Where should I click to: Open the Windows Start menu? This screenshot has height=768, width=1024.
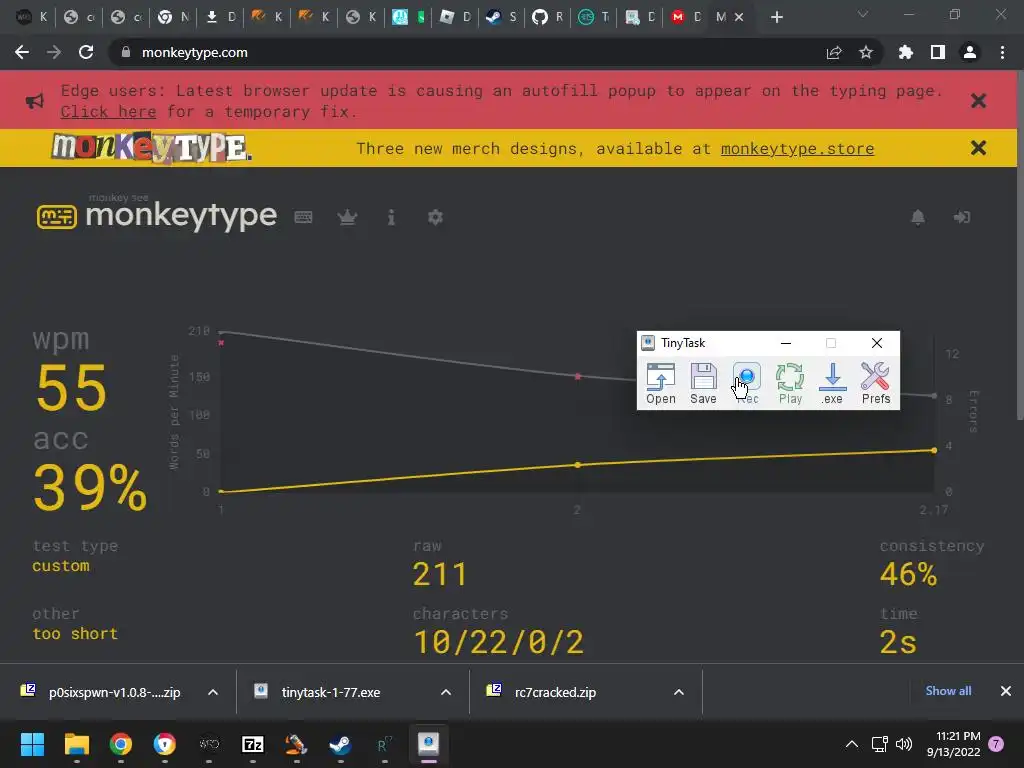(x=32, y=744)
